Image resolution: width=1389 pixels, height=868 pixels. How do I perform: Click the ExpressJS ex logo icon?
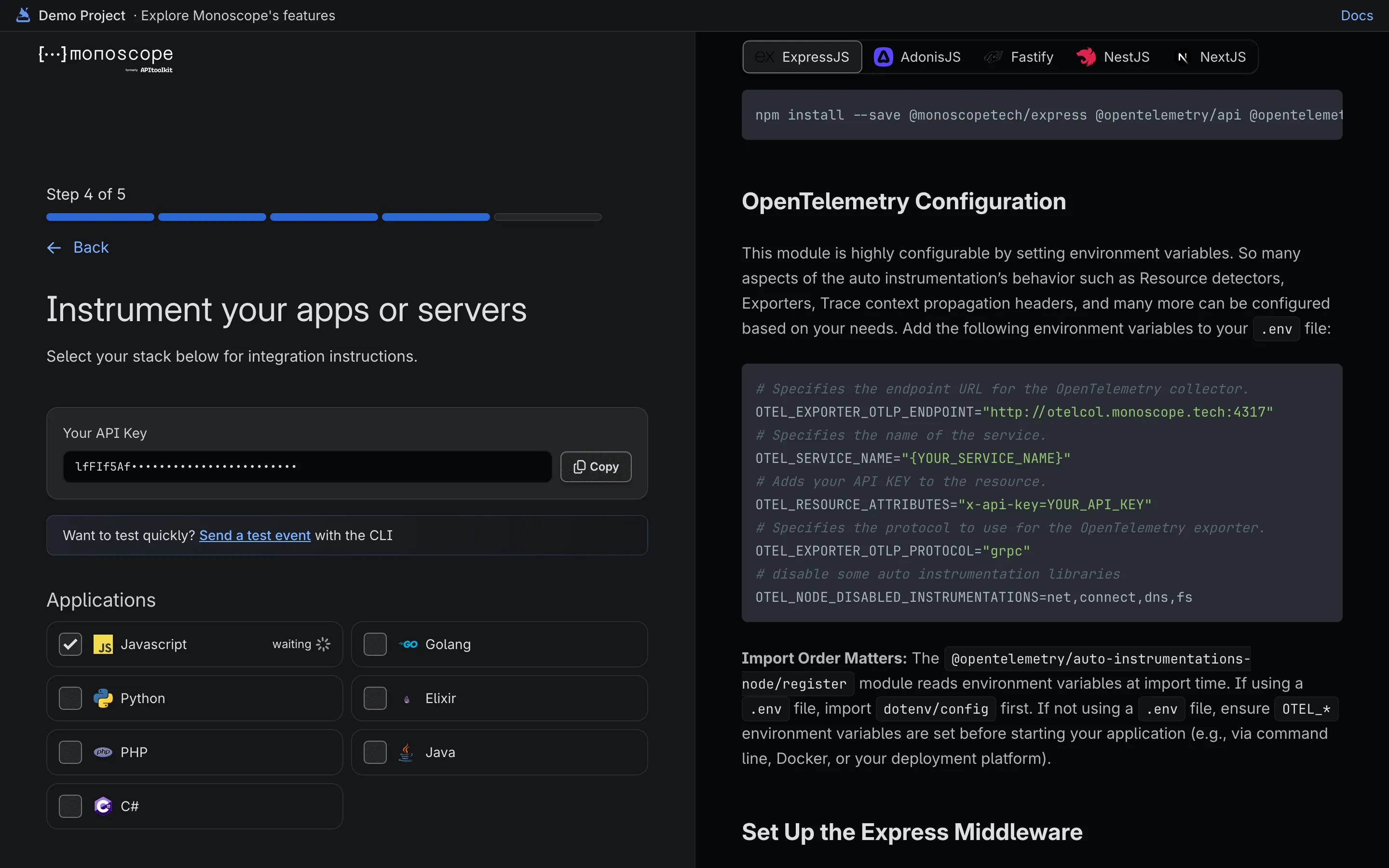pyautogui.click(x=764, y=57)
